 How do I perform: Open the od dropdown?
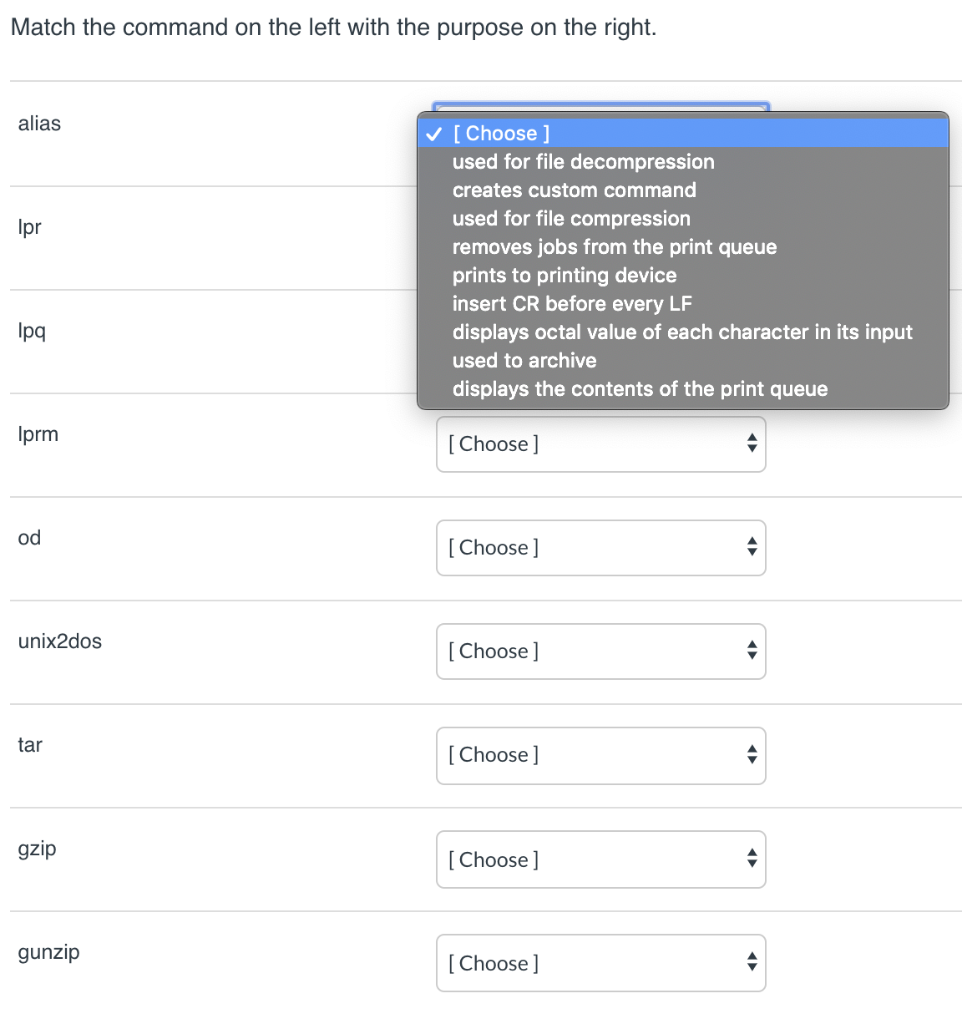(x=600, y=548)
